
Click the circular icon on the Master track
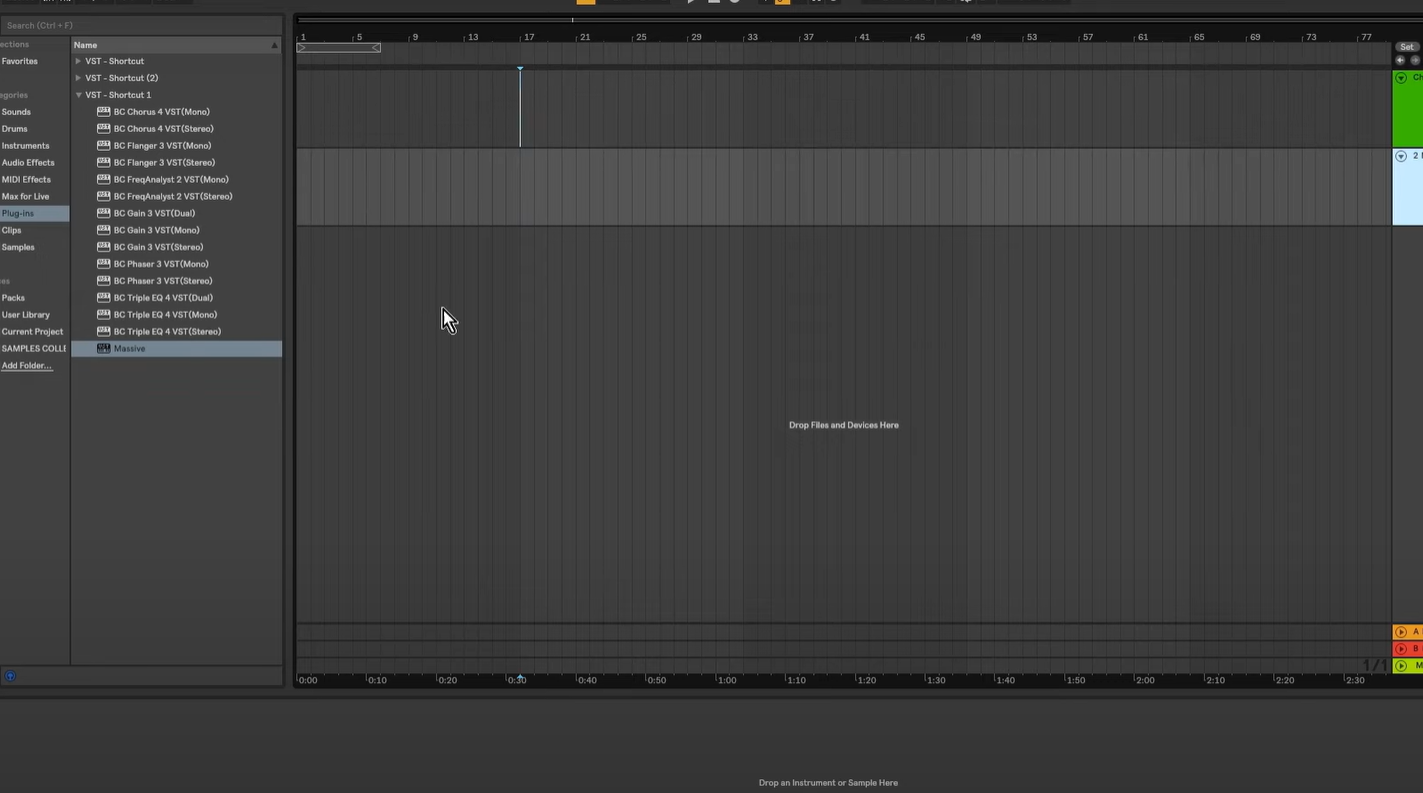(1400, 666)
